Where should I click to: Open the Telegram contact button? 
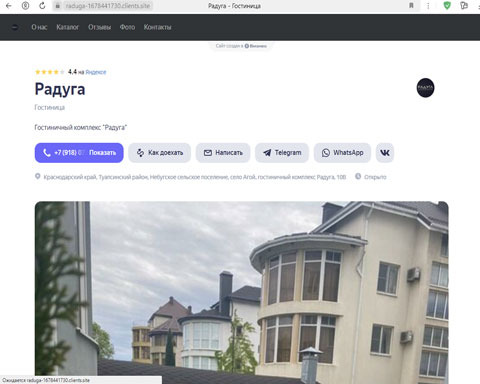pos(282,153)
